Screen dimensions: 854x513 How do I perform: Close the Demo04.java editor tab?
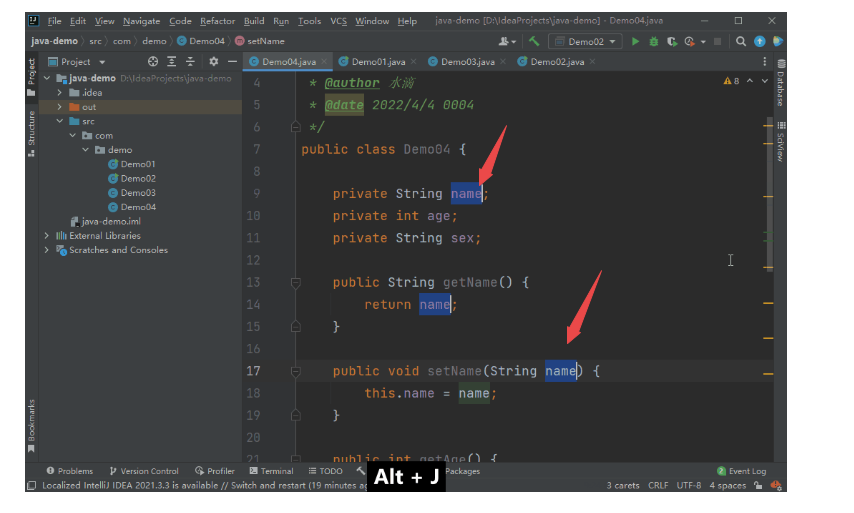pos(325,62)
